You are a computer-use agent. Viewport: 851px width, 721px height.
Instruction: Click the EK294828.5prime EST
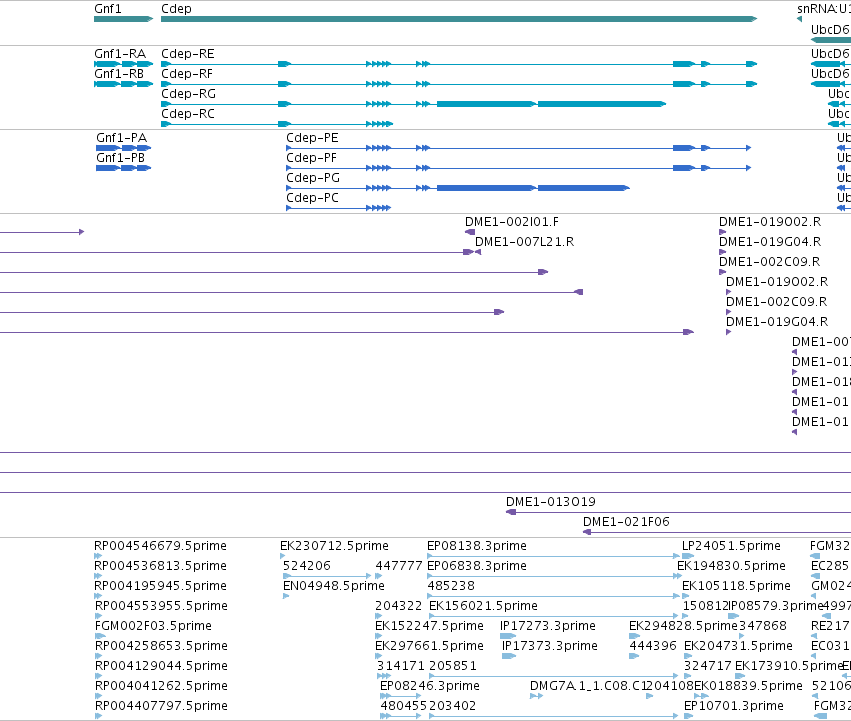(x=683, y=626)
